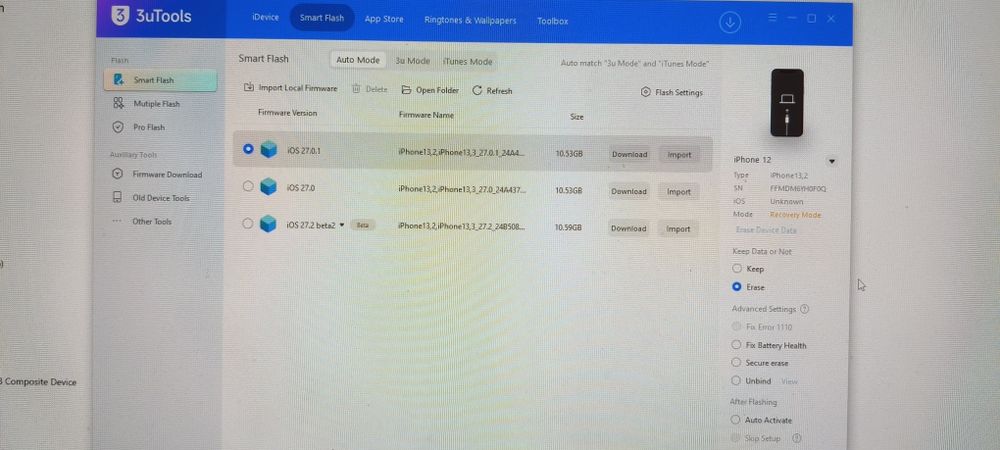This screenshot has height=450, width=1000.
Task: Import iOS 27.0 firmware
Action: [679, 192]
